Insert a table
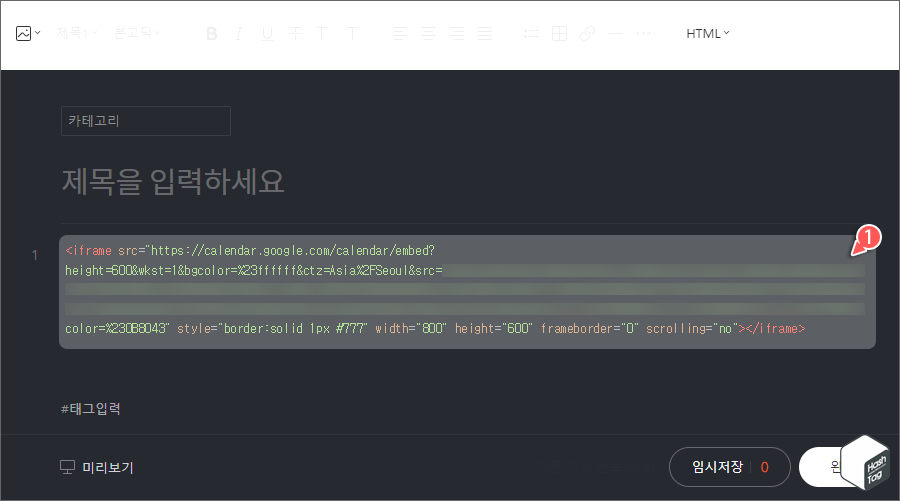900x501 pixels. click(559, 34)
